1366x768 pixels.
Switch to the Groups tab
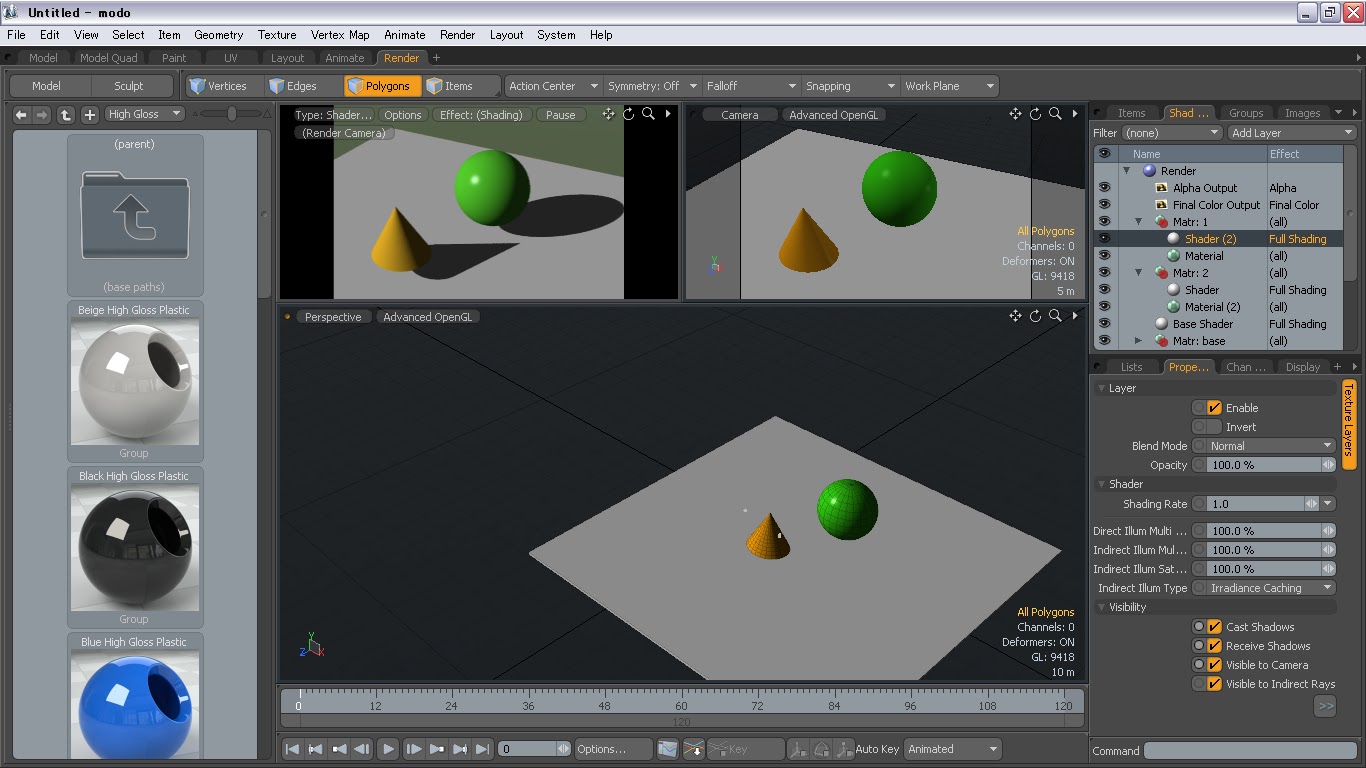coord(1246,112)
